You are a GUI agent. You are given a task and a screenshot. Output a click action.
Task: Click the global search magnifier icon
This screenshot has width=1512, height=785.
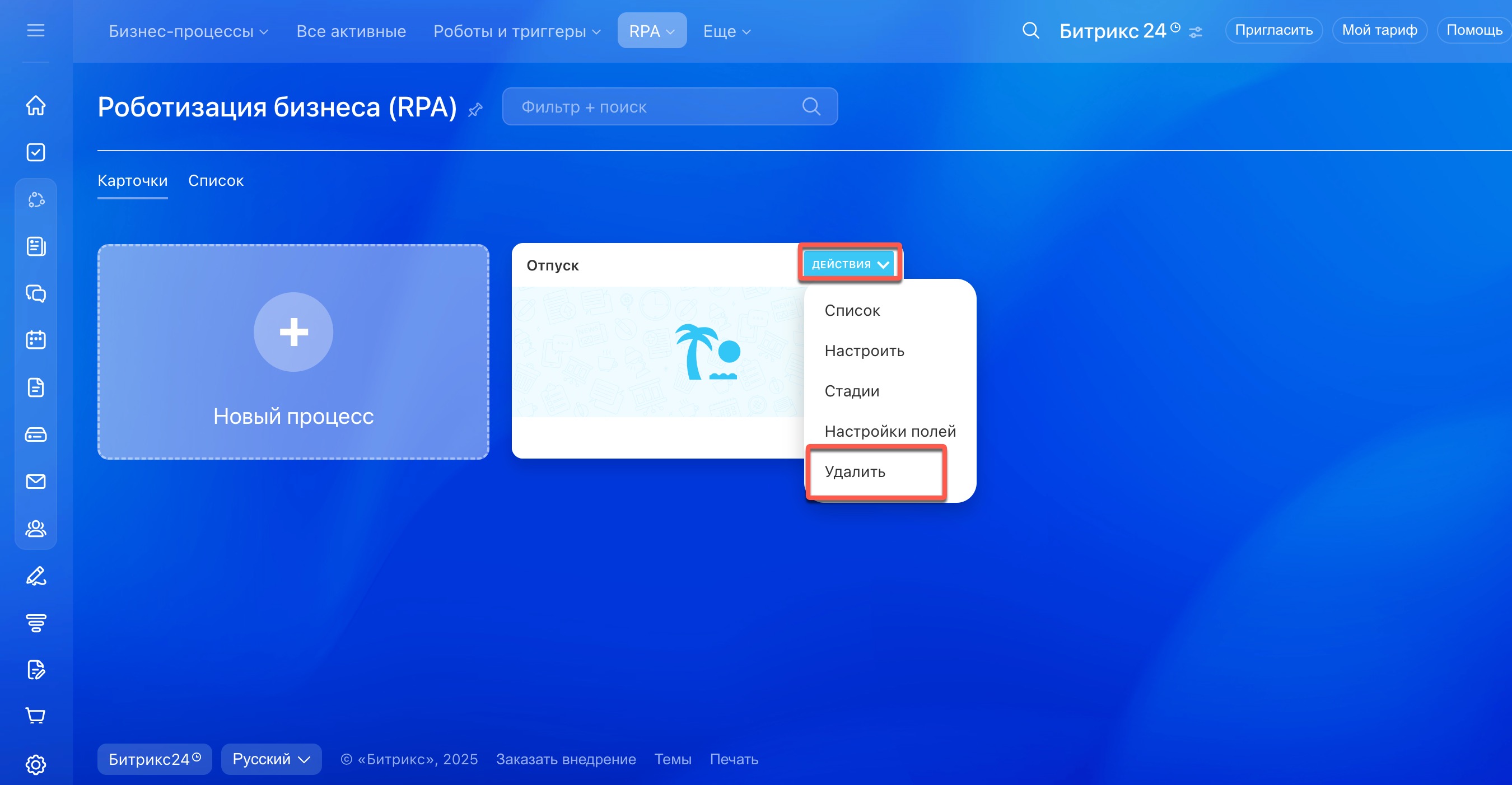tap(1031, 30)
